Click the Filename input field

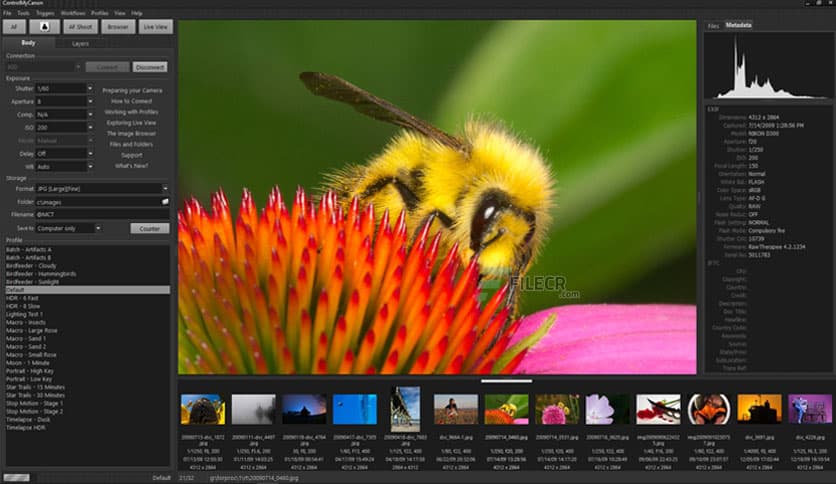[x=102, y=214]
